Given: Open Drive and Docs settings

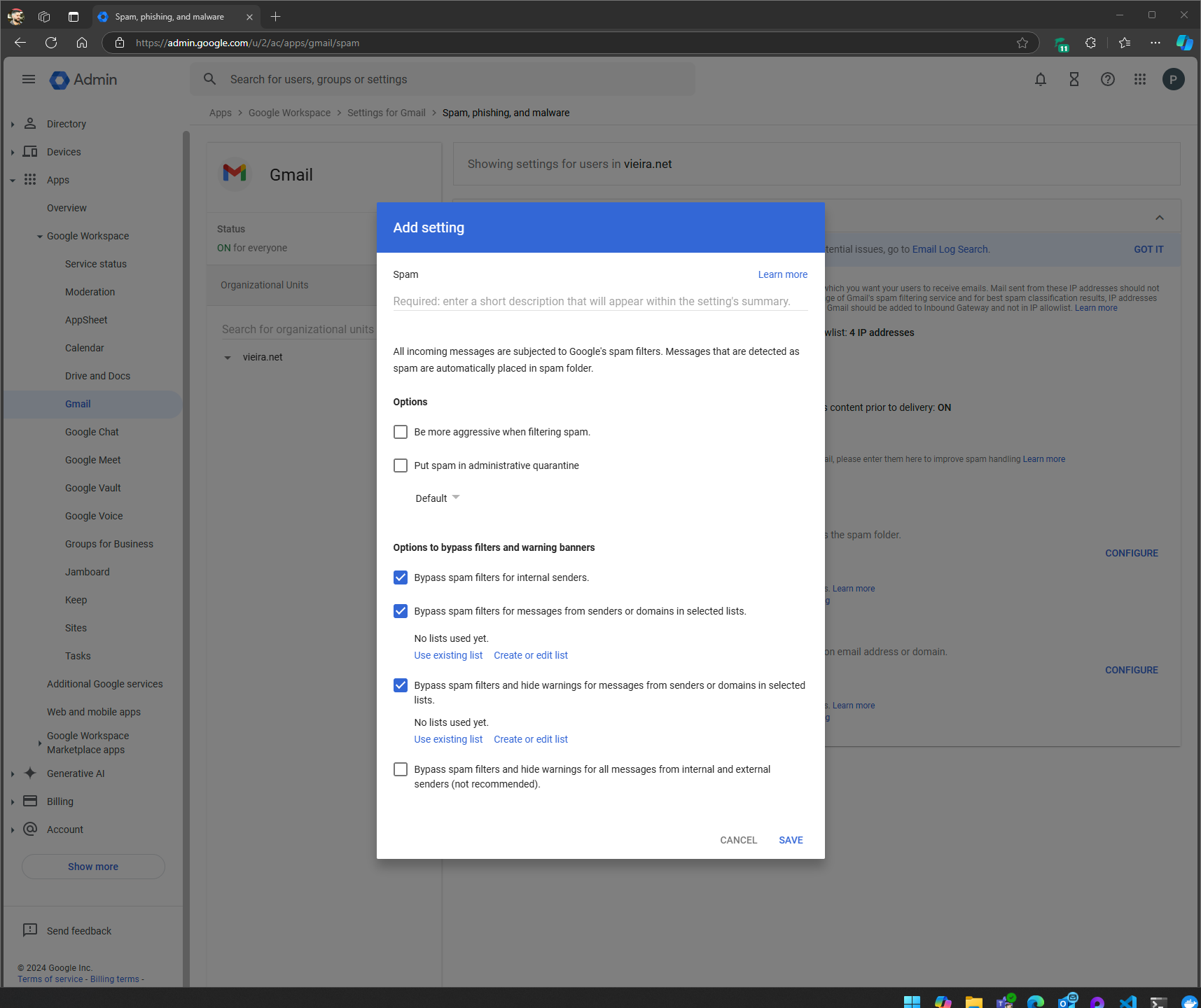Looking at the screenshot, I should click(97, 376).
